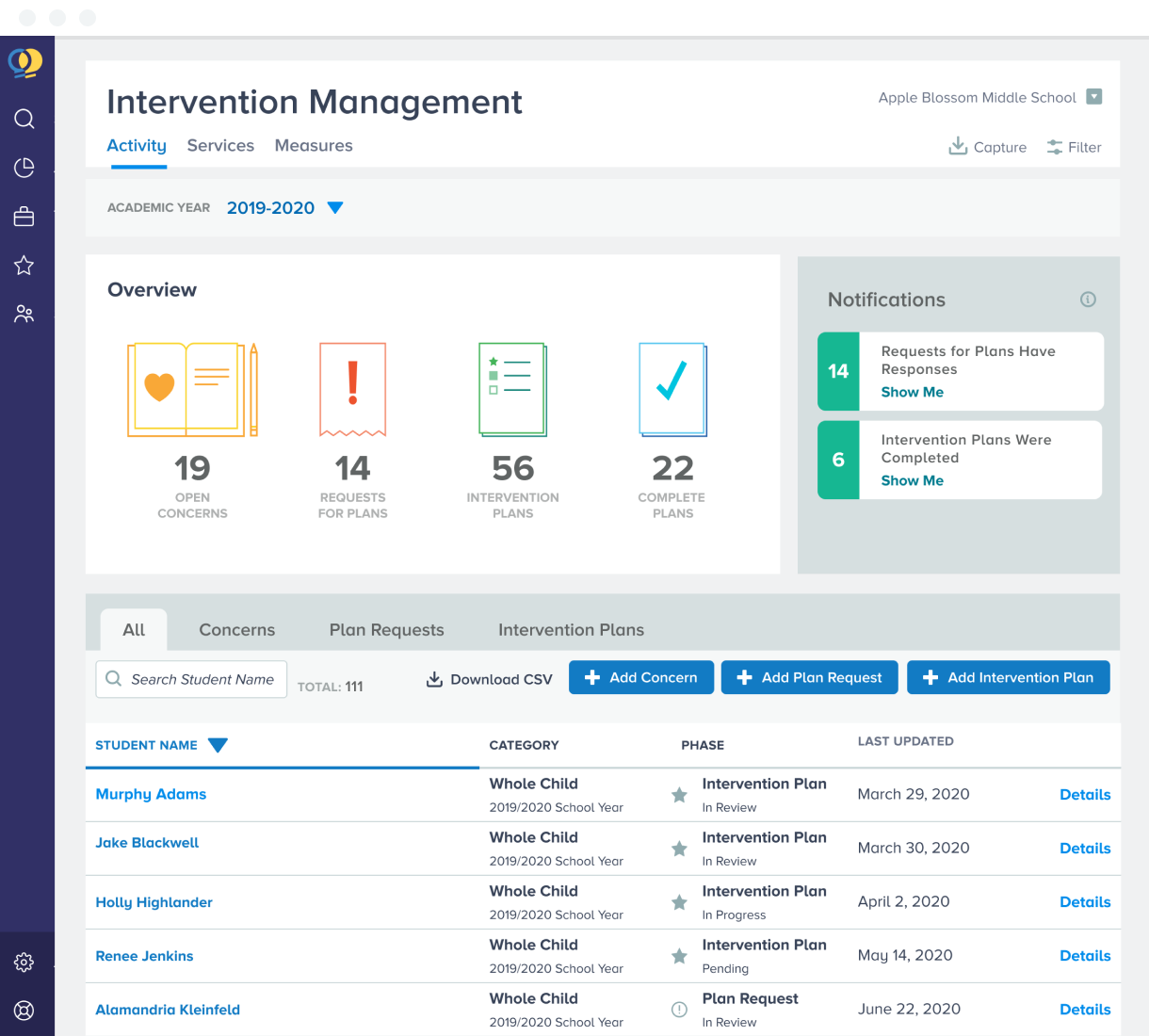Open Details for Holly Highlander
This screenshot has height=1036, width=1149.
tap(1085, 902)
